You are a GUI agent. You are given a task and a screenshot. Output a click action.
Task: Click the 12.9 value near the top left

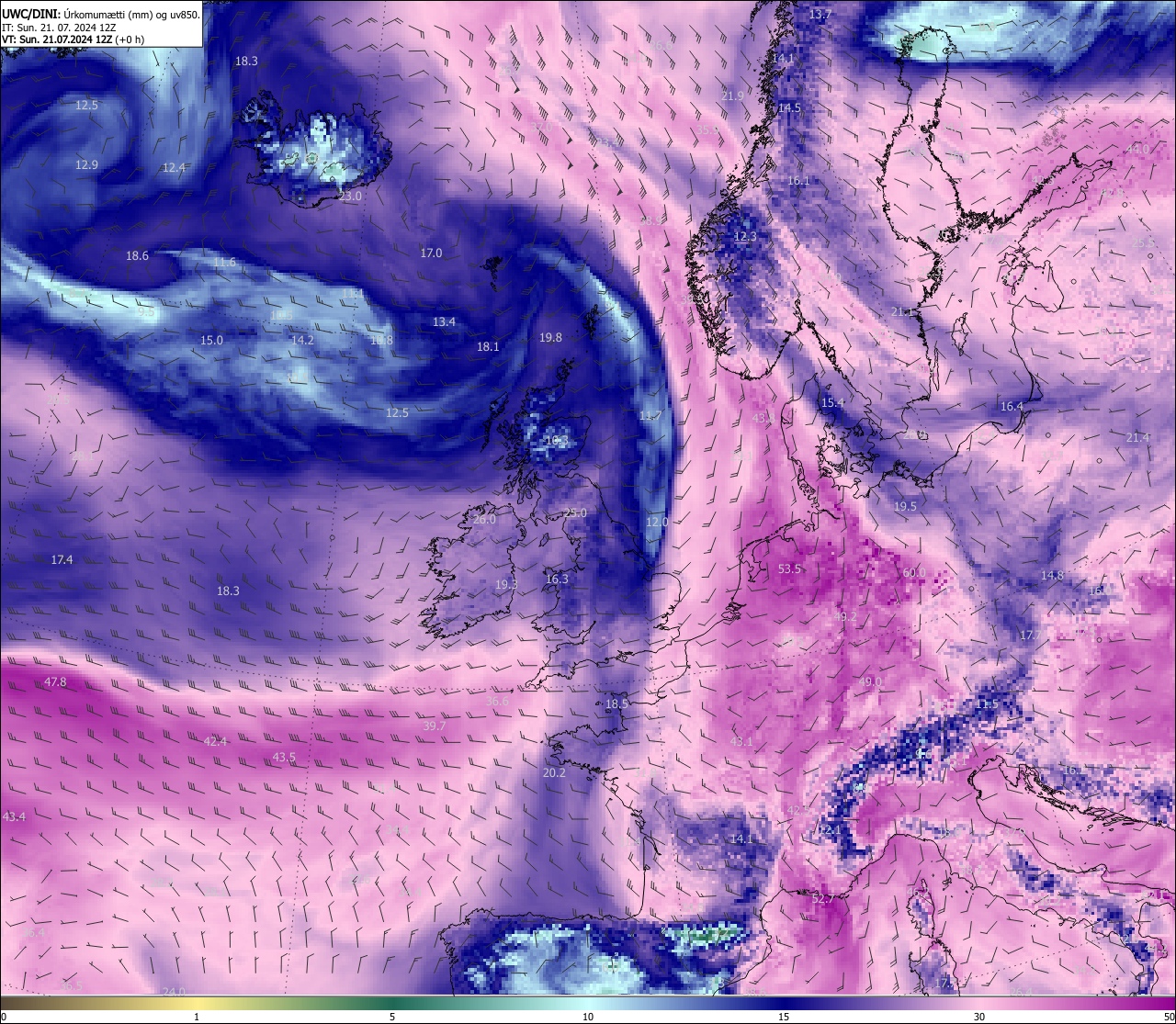pos(86,165)
